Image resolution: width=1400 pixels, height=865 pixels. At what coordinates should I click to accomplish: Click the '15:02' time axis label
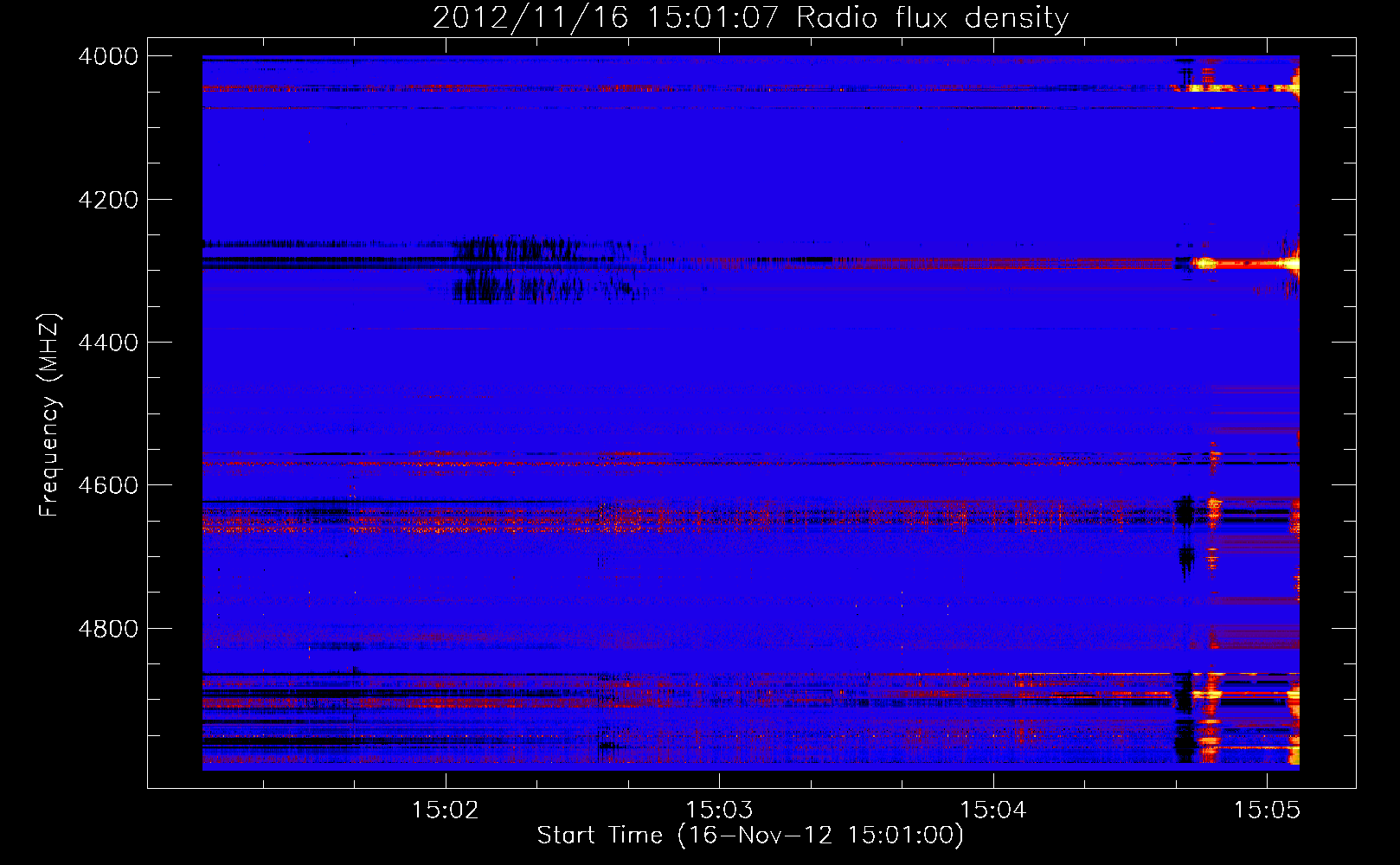pos(446,811)
